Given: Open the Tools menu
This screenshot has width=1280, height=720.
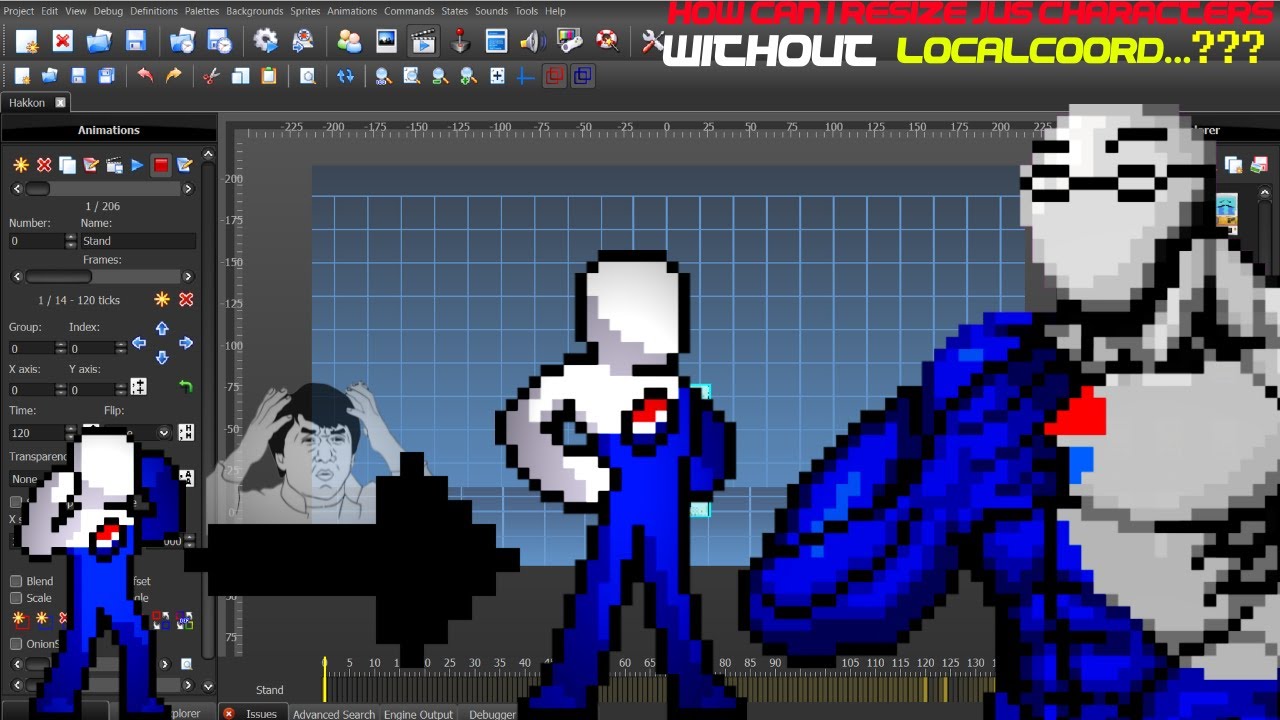Looking at the screenshot, I should 526,11.
